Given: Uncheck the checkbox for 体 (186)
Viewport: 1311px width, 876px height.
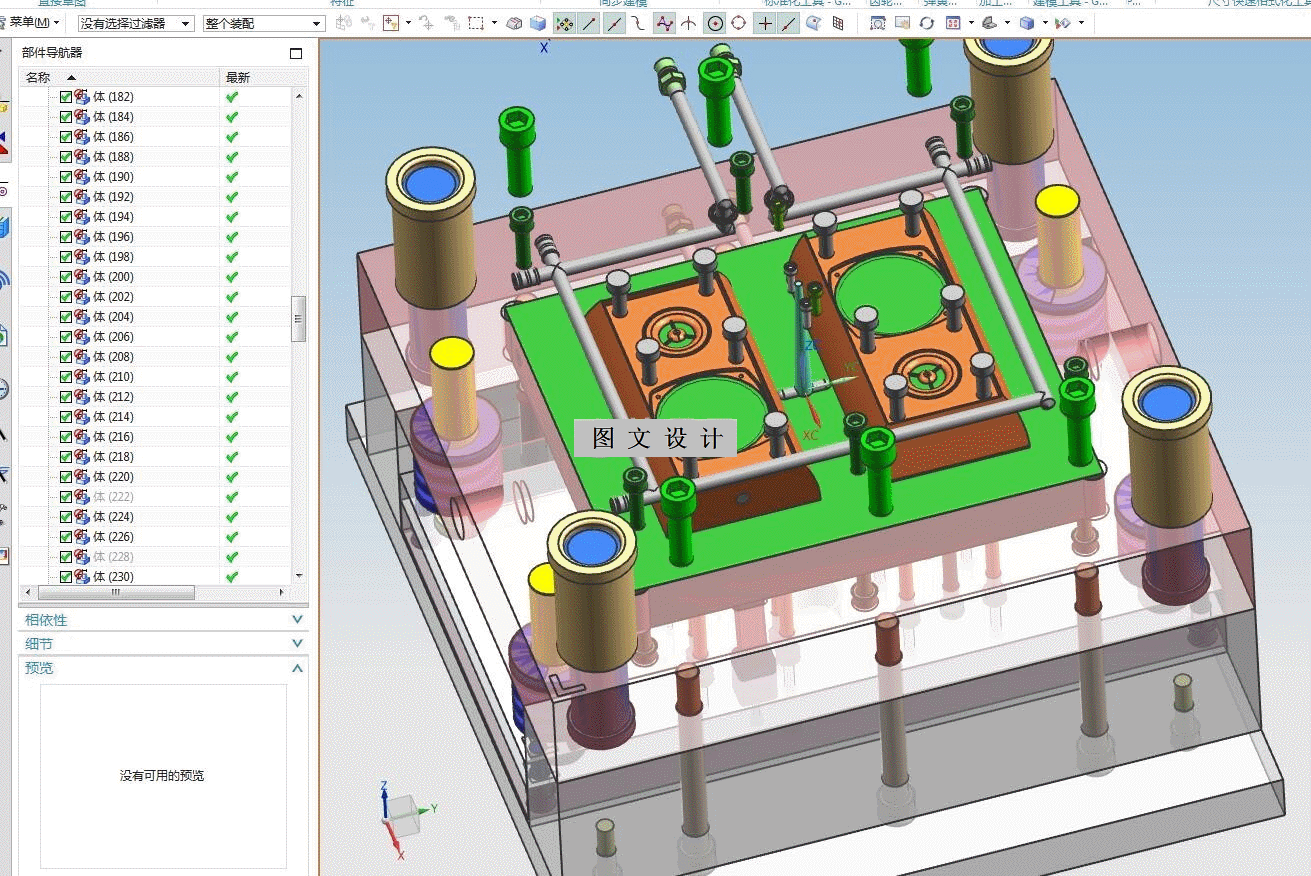Looking at the screenshot, I should [x=66, y=137].
